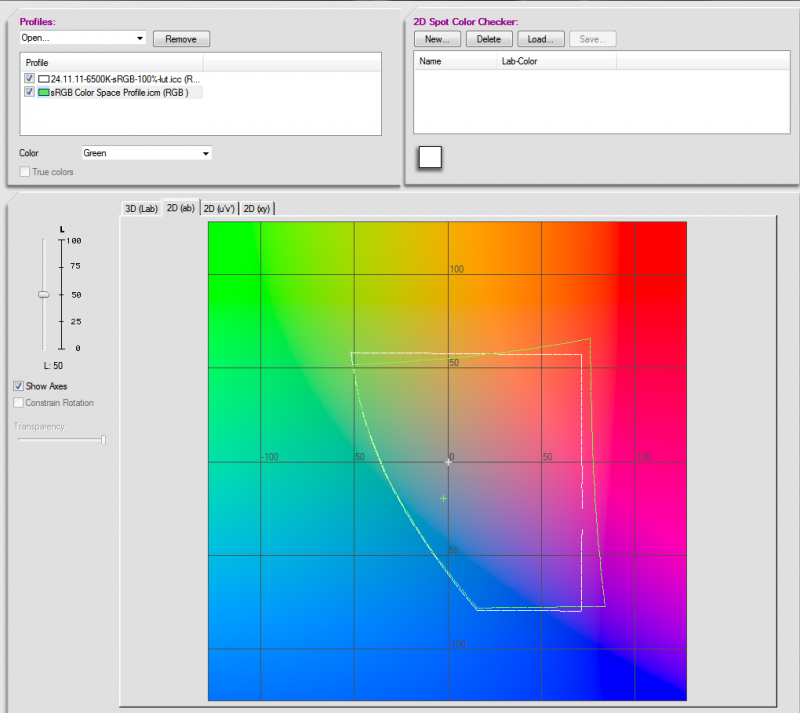The width and height of the screenshot is (800, 713).
Task: Toggle the True colors checkbox
Action: tap(24, 172)
